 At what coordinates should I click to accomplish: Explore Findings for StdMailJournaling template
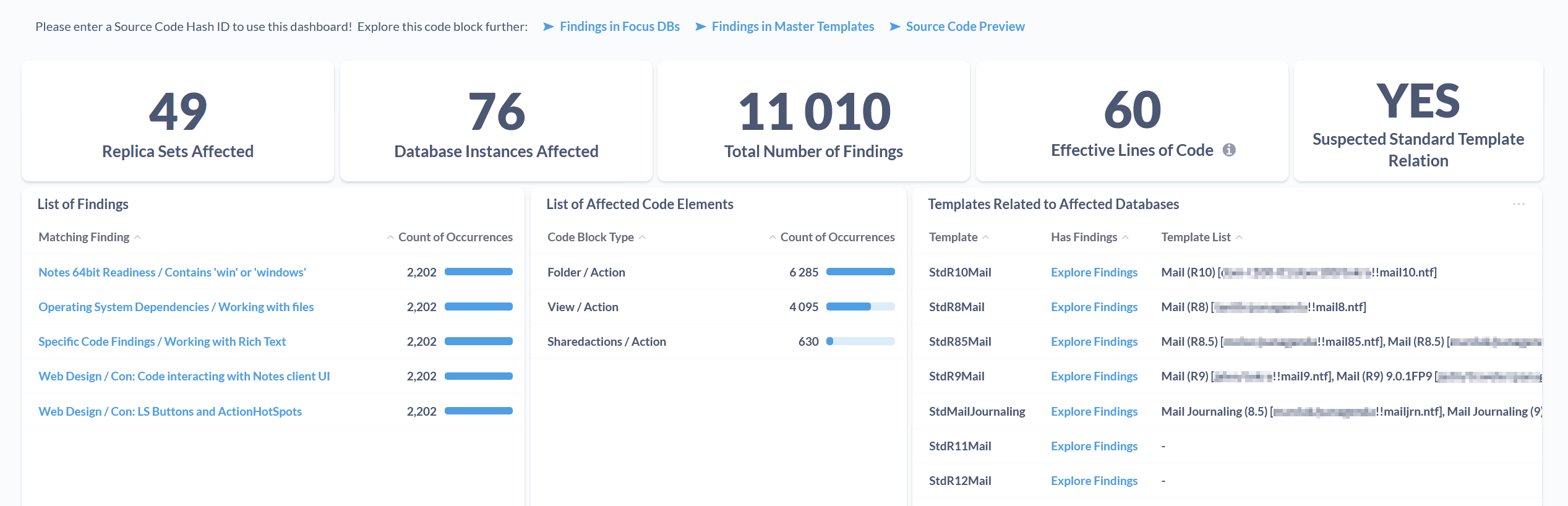click(x=1094, y=411)
